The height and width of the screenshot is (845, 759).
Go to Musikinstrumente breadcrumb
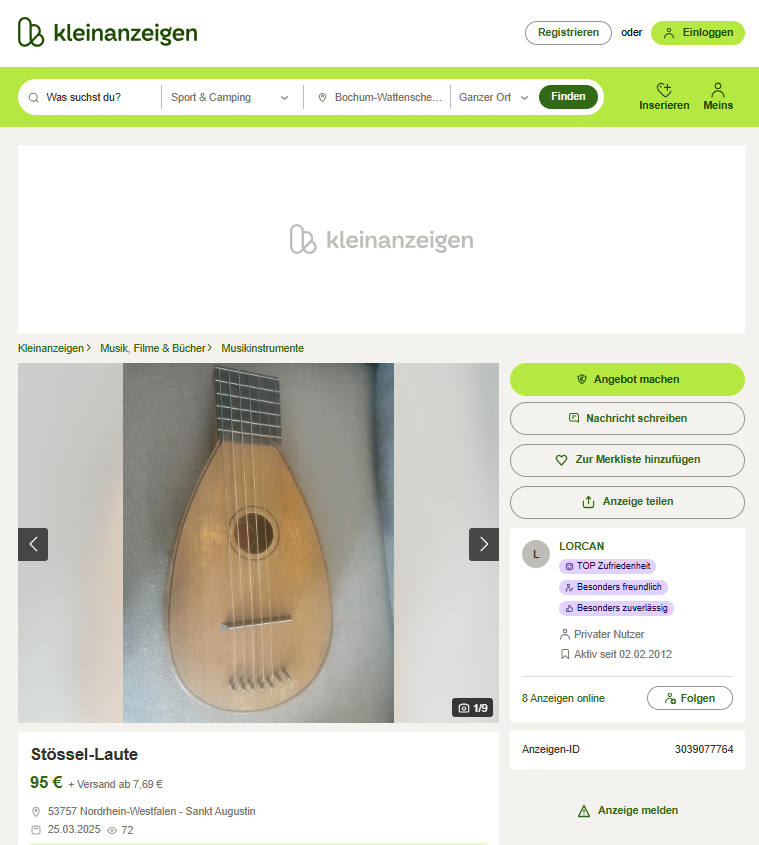click(263, 348)
